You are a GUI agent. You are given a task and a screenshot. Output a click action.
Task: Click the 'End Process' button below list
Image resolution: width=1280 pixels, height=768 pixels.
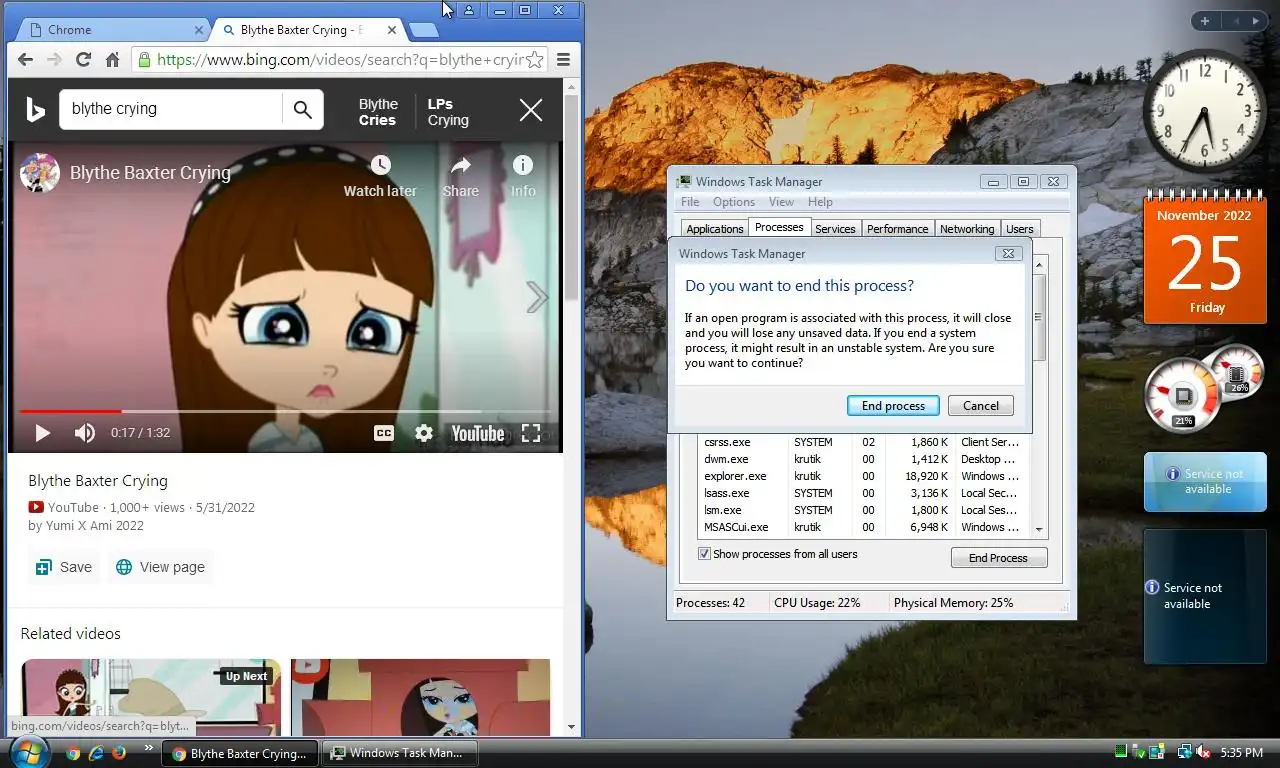(x=998, y=558)
